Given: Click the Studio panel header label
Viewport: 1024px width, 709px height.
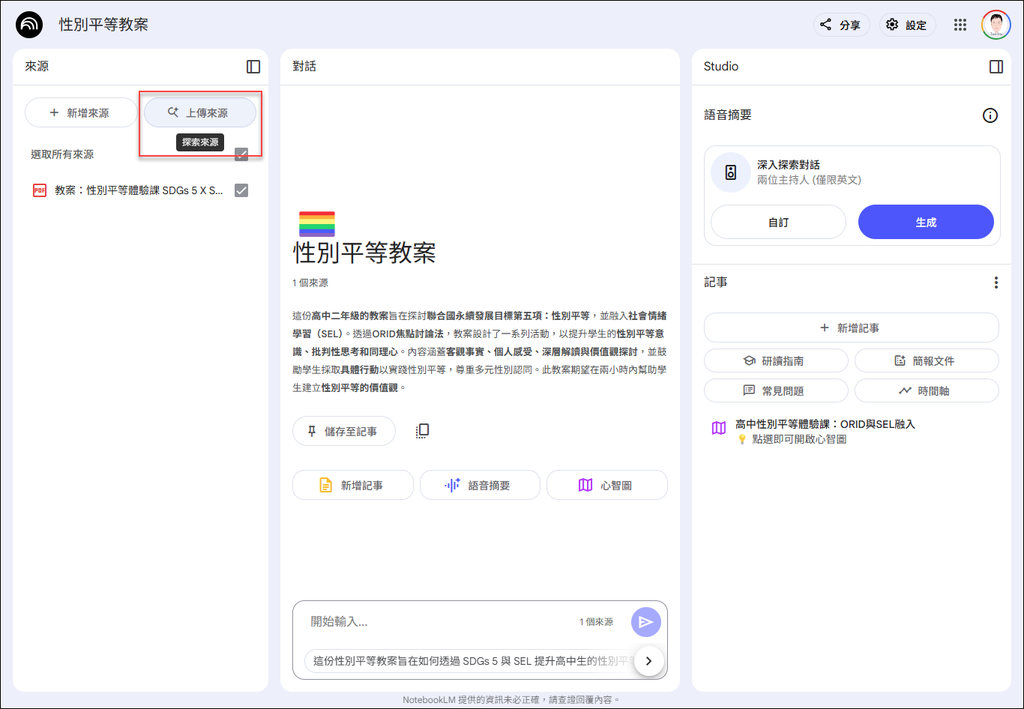Looking at the screenshot, I should (x=721, y=67).
